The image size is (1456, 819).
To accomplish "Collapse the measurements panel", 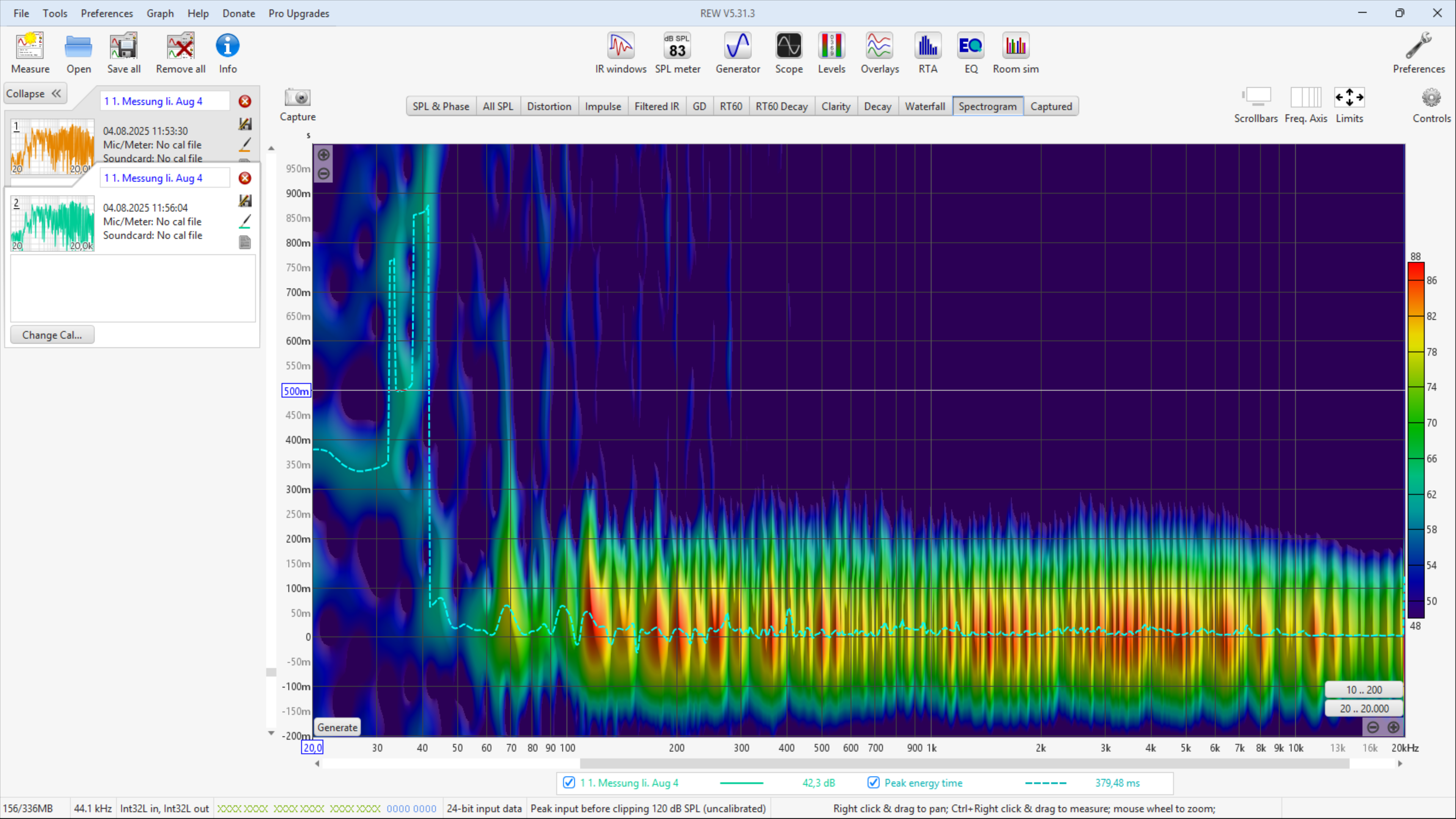I will point(35,93).
